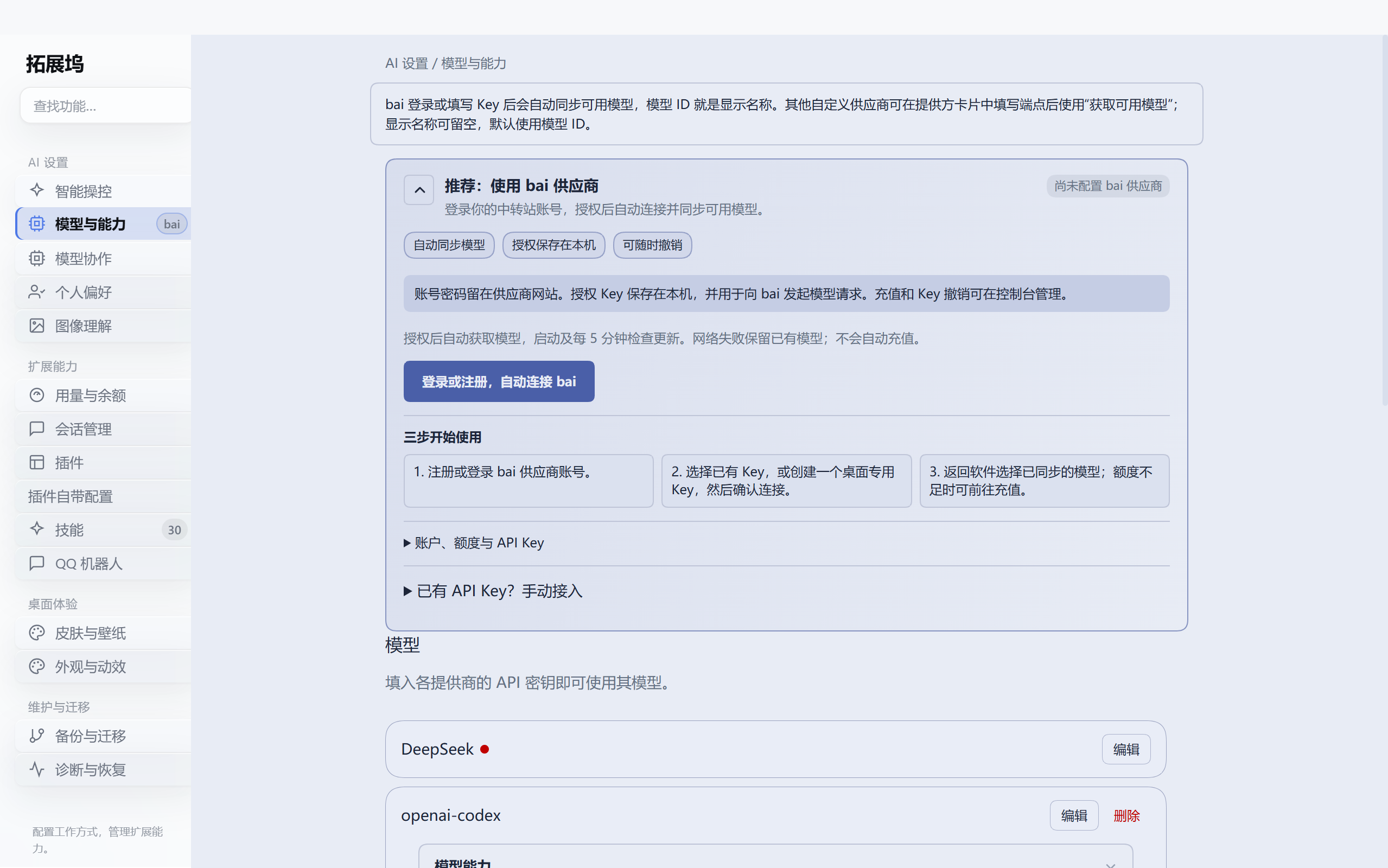Expand 已有 API Key？手动接入 section
This screenshot has height=868, width=1388.
click(493, 591)
